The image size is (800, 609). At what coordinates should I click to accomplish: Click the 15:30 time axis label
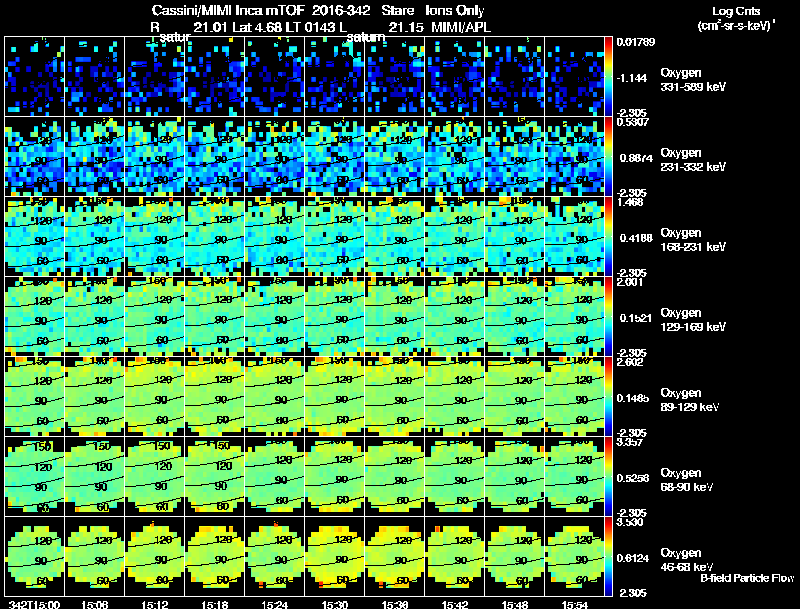(335, 605)
